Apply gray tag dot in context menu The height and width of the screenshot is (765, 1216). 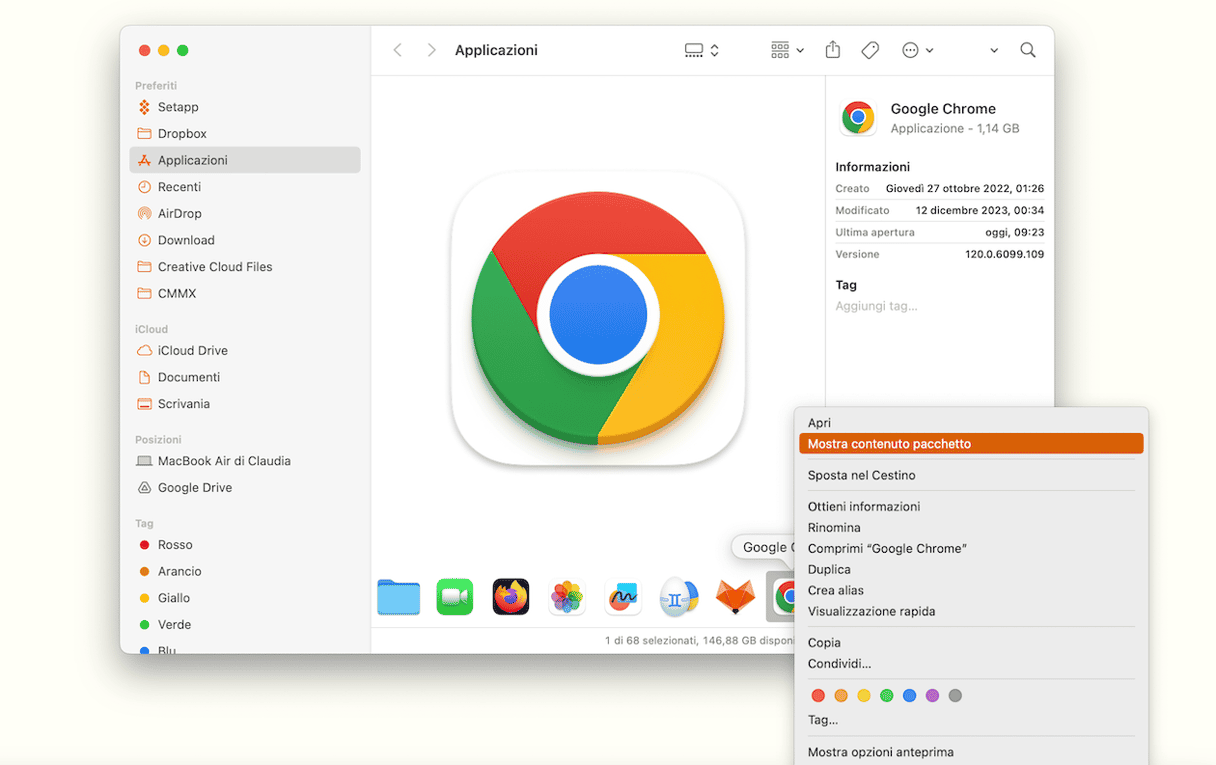(x=956, y=696)
